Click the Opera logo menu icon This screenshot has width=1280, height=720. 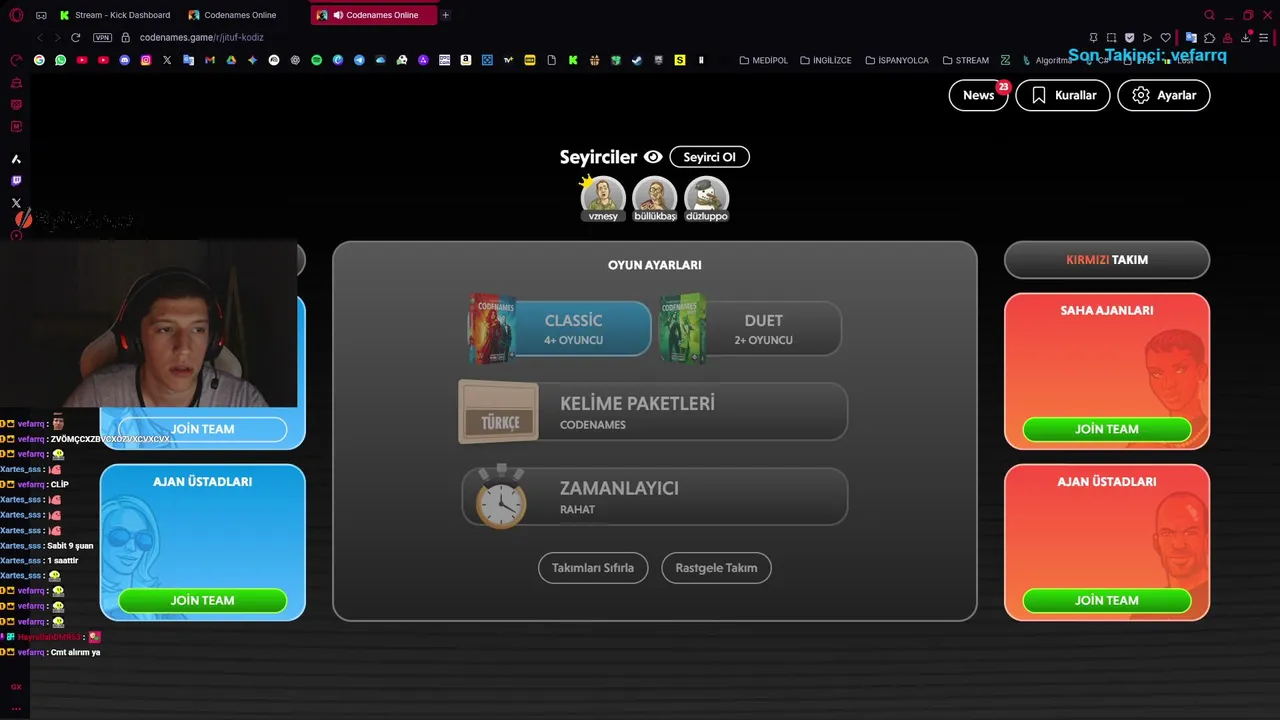point(16,15)
